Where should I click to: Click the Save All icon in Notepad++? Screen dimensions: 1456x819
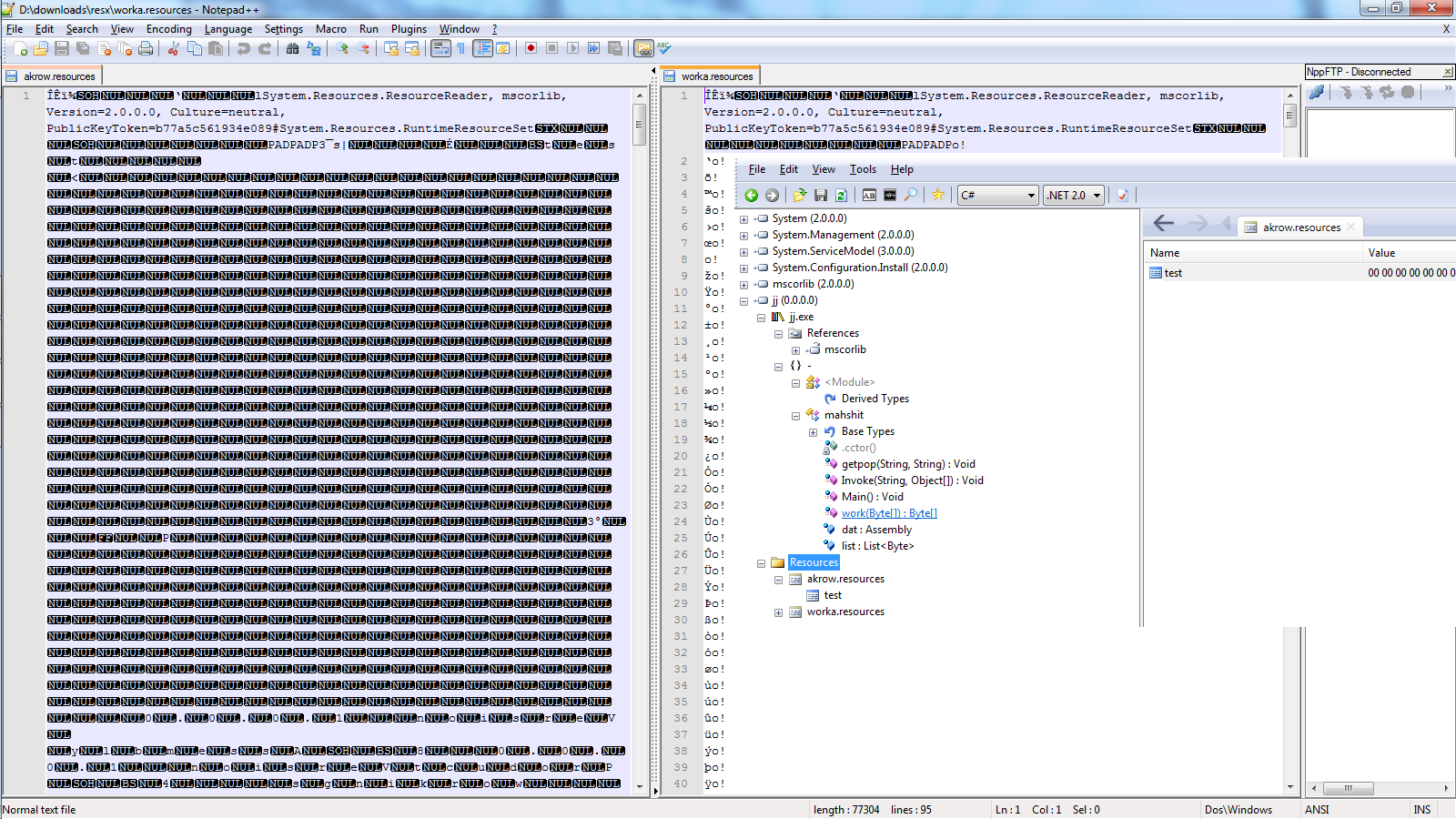point(83,48)
